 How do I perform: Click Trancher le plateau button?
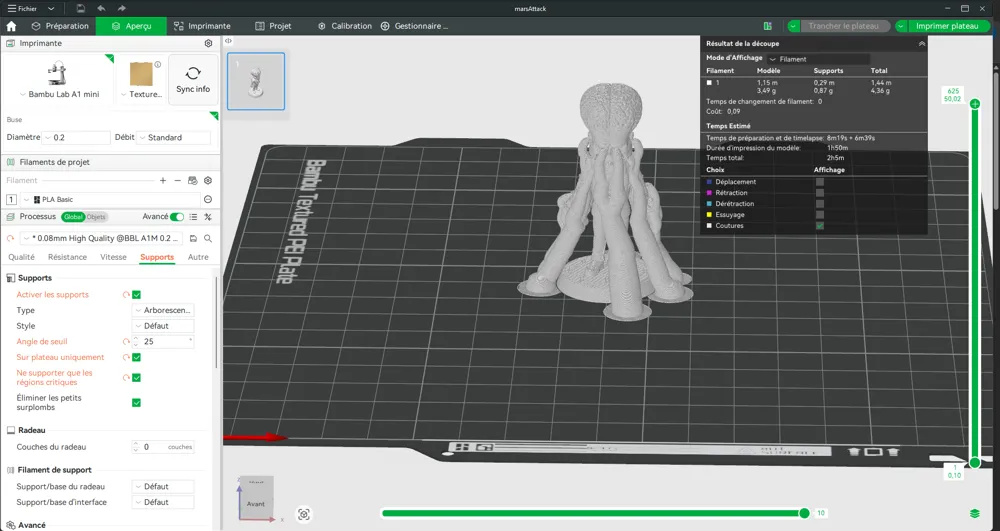pyautogui.click(x=844, y=26)
